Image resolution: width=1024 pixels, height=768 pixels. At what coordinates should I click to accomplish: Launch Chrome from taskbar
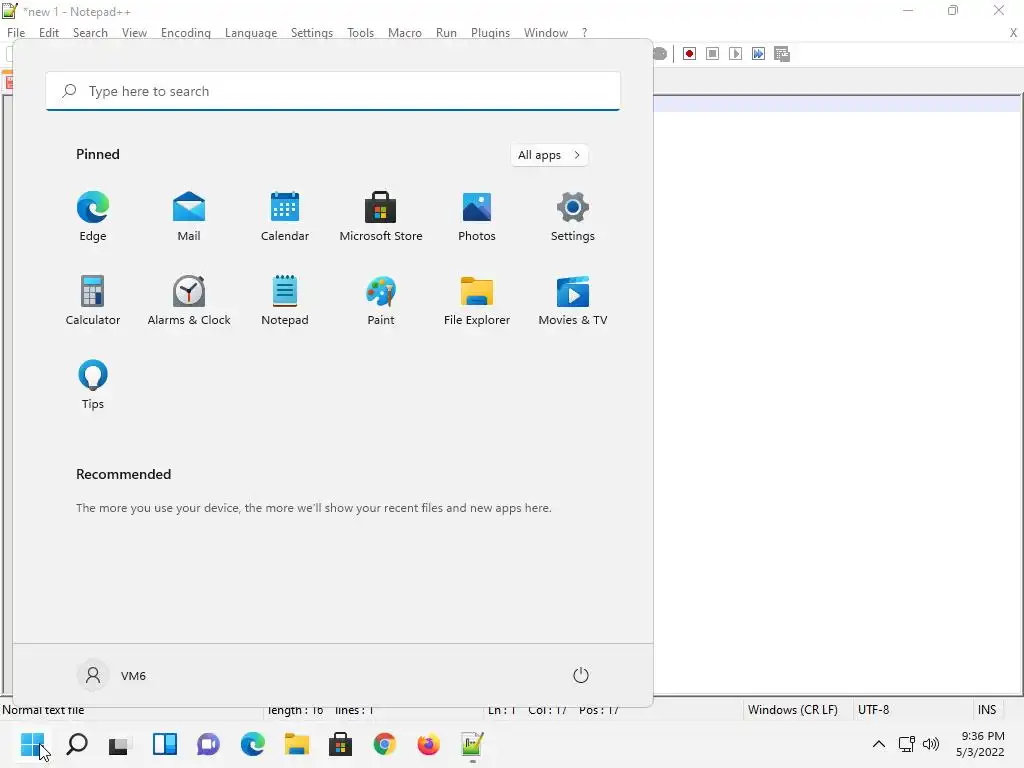coord(385,744)
